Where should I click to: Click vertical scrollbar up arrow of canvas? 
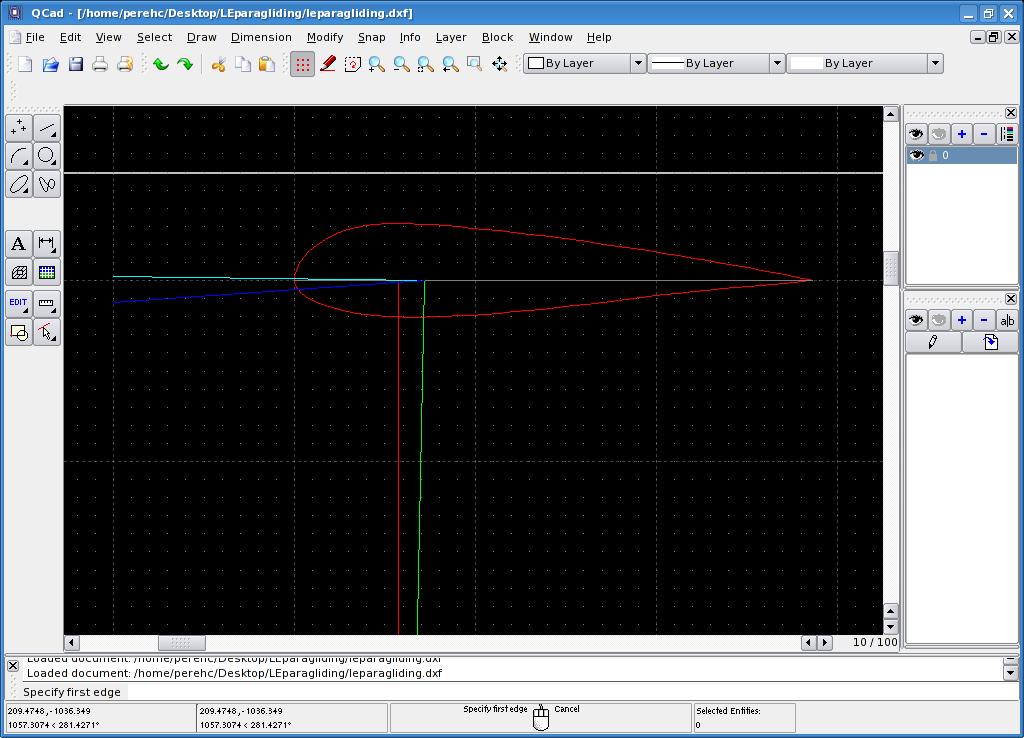coord(891,114)
